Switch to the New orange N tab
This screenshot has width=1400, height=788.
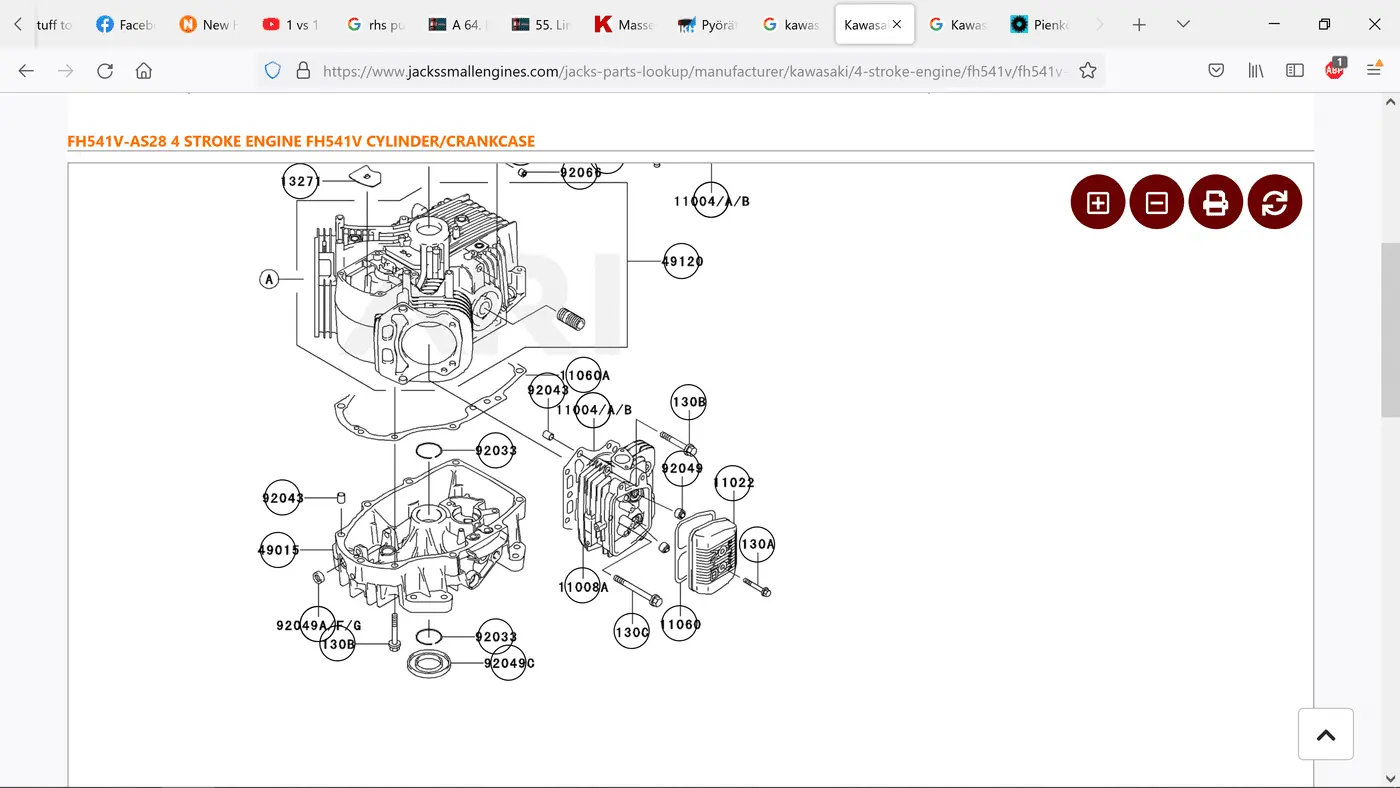pos(209,25)
